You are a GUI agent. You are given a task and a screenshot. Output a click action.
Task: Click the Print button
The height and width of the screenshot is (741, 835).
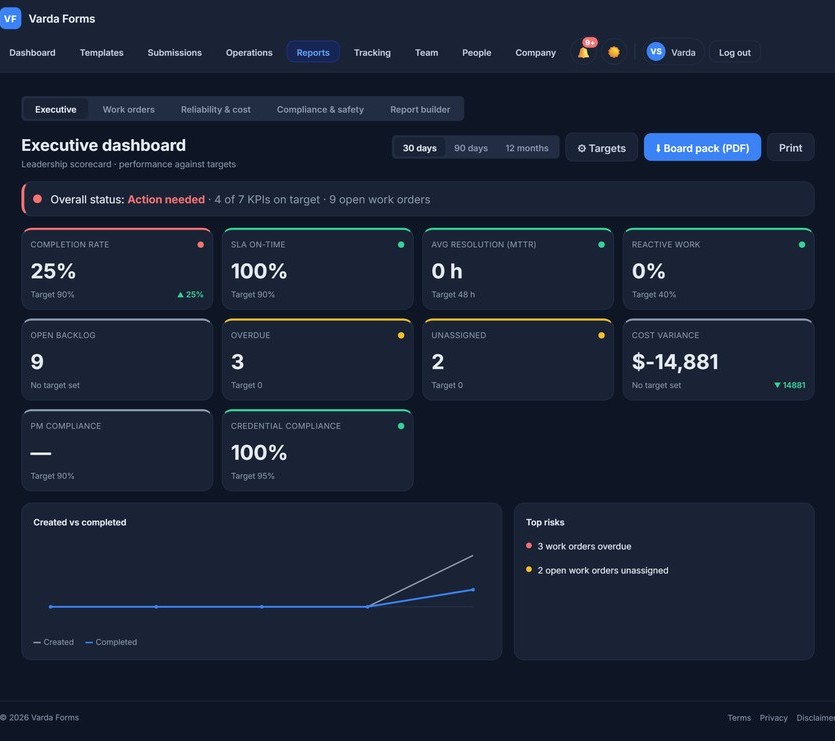pyautogui.click(x=791, y=148)
